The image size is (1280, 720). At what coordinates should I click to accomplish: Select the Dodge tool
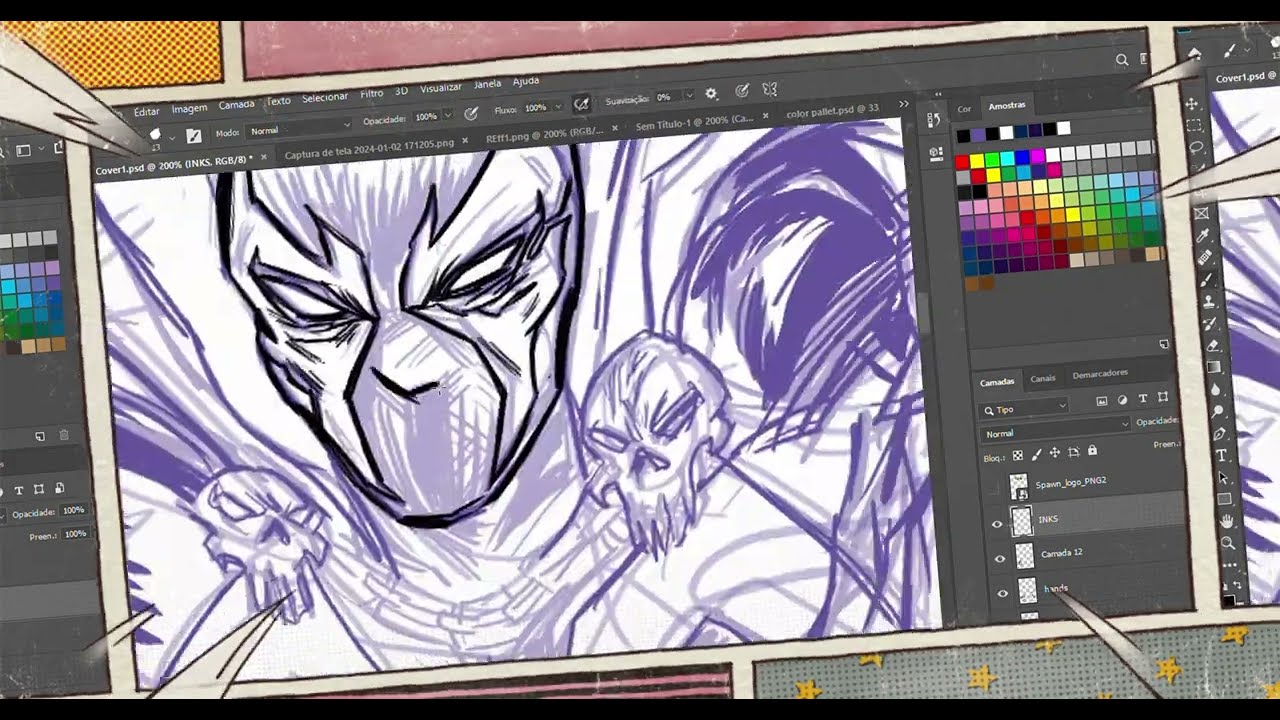(x=1217, y=411)
